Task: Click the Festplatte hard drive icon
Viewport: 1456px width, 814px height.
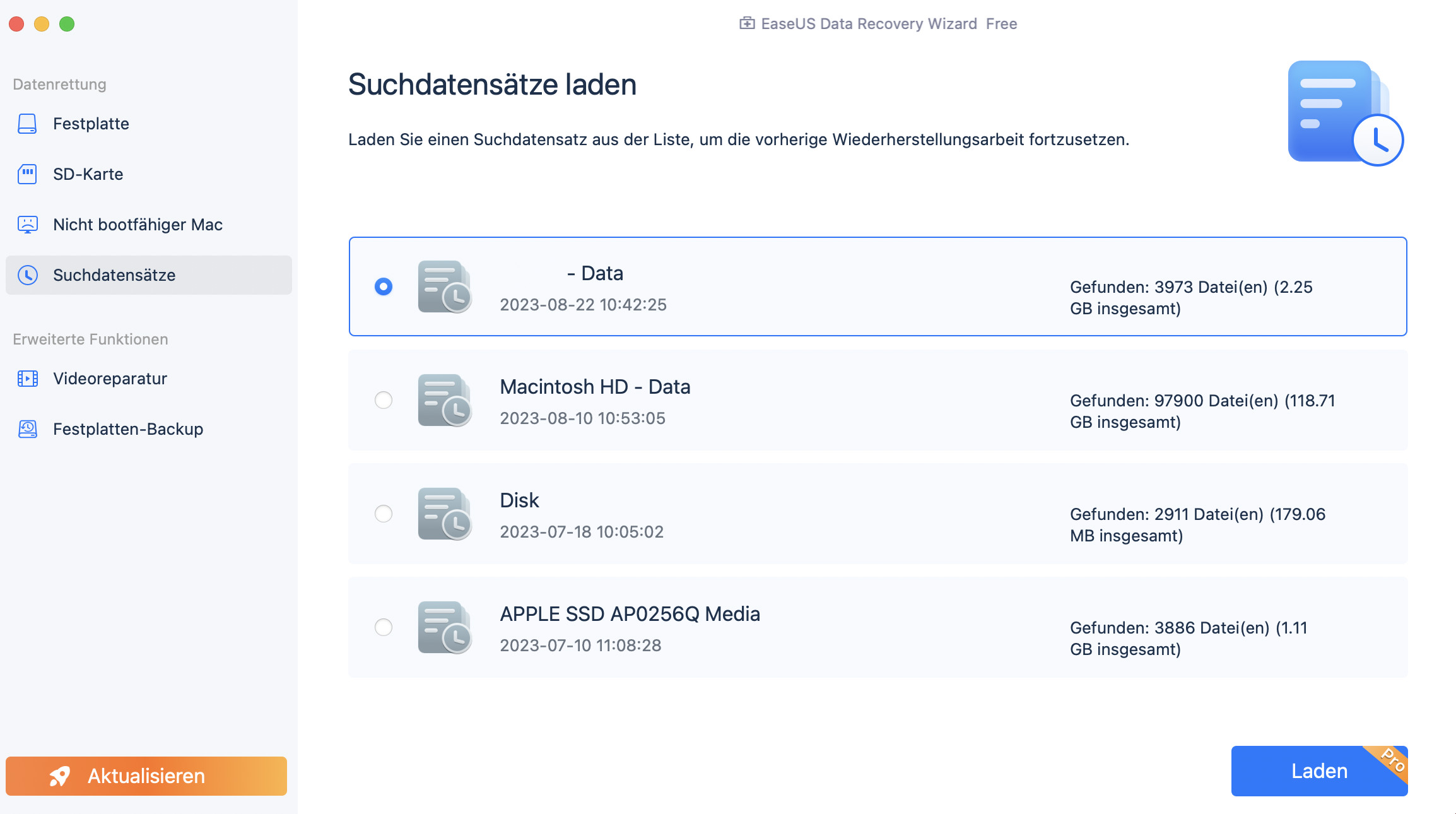Action: click(x=27, y=124)
